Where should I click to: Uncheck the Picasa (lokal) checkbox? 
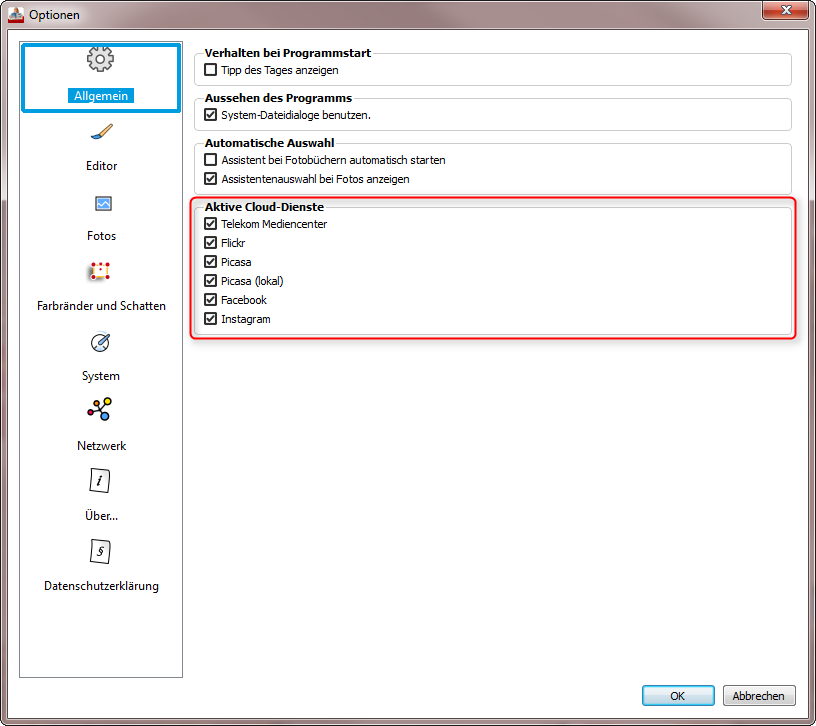[210, 281]
